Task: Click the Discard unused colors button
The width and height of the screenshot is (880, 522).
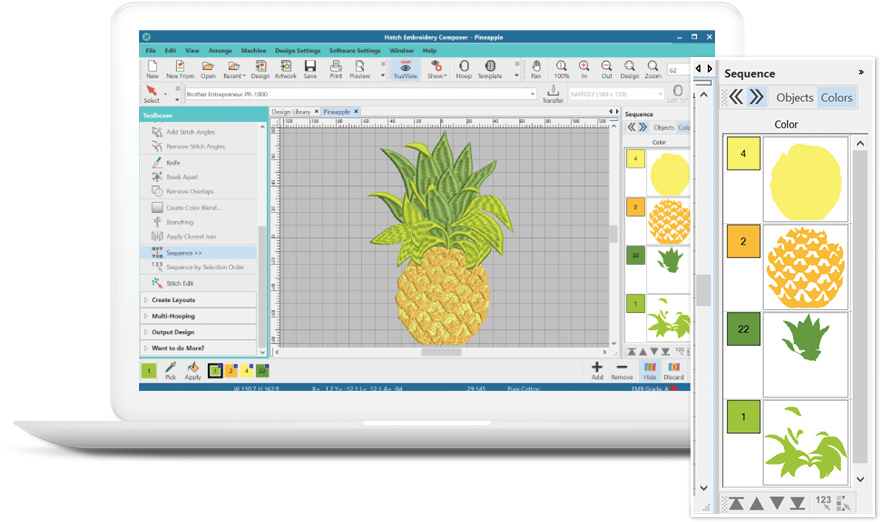Action: point(673,371)
